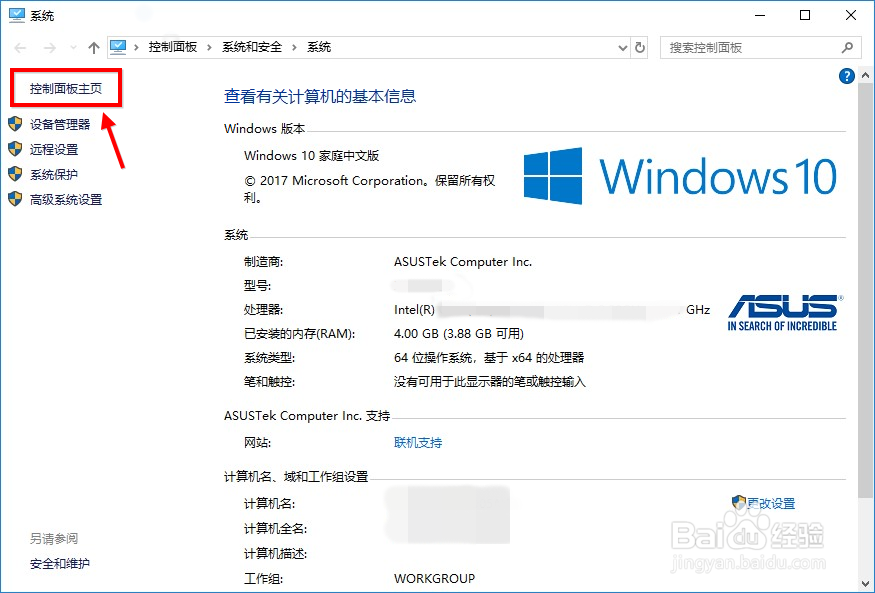Click text 没有可用于此显示器的笔或触控输入
Viewport: 875px width, 593px height.
tap(489, 382)
